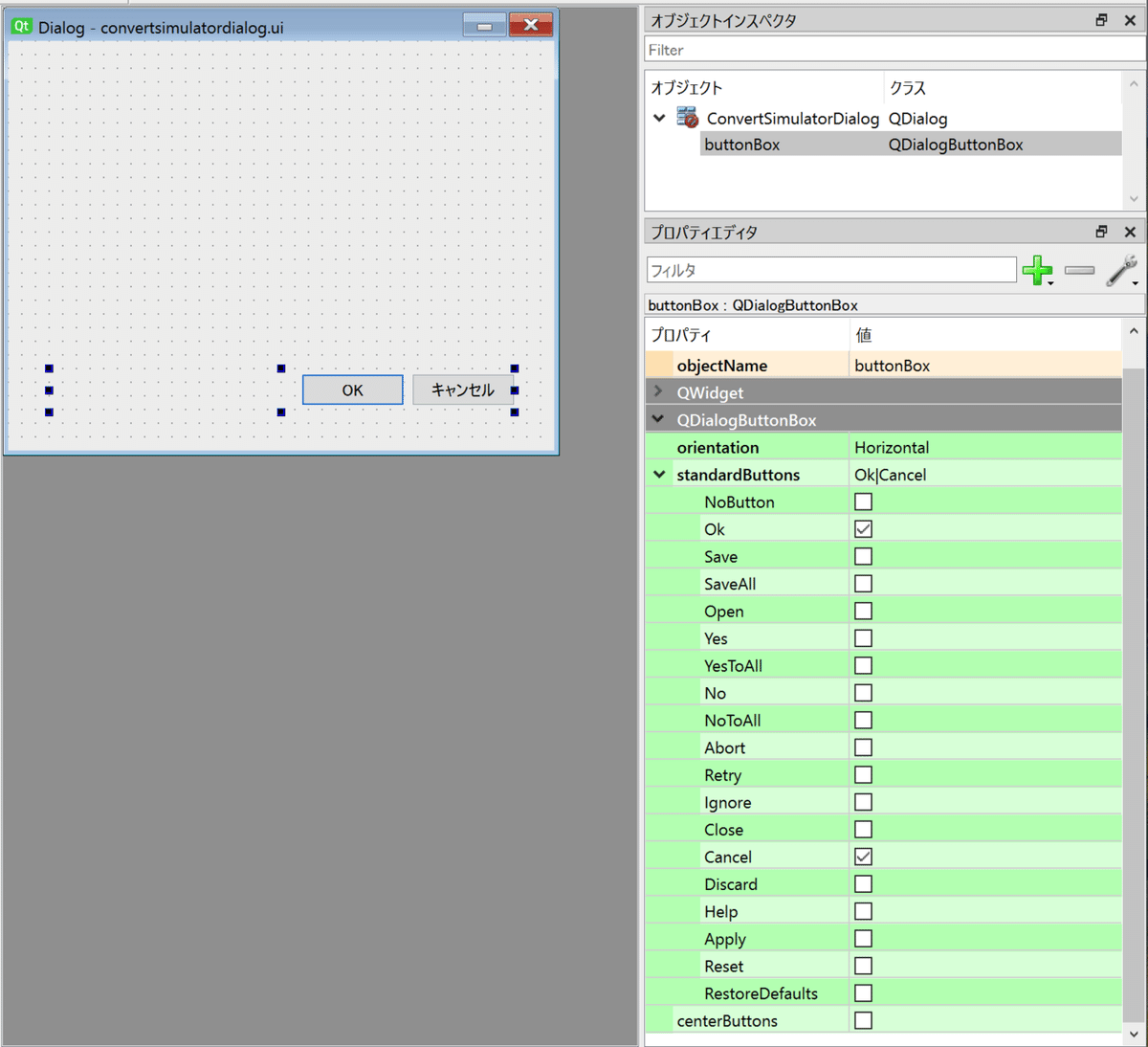Enable the Save standard button checkbox
This screenshot has height=1047, width=1148.
click(863, 556)
